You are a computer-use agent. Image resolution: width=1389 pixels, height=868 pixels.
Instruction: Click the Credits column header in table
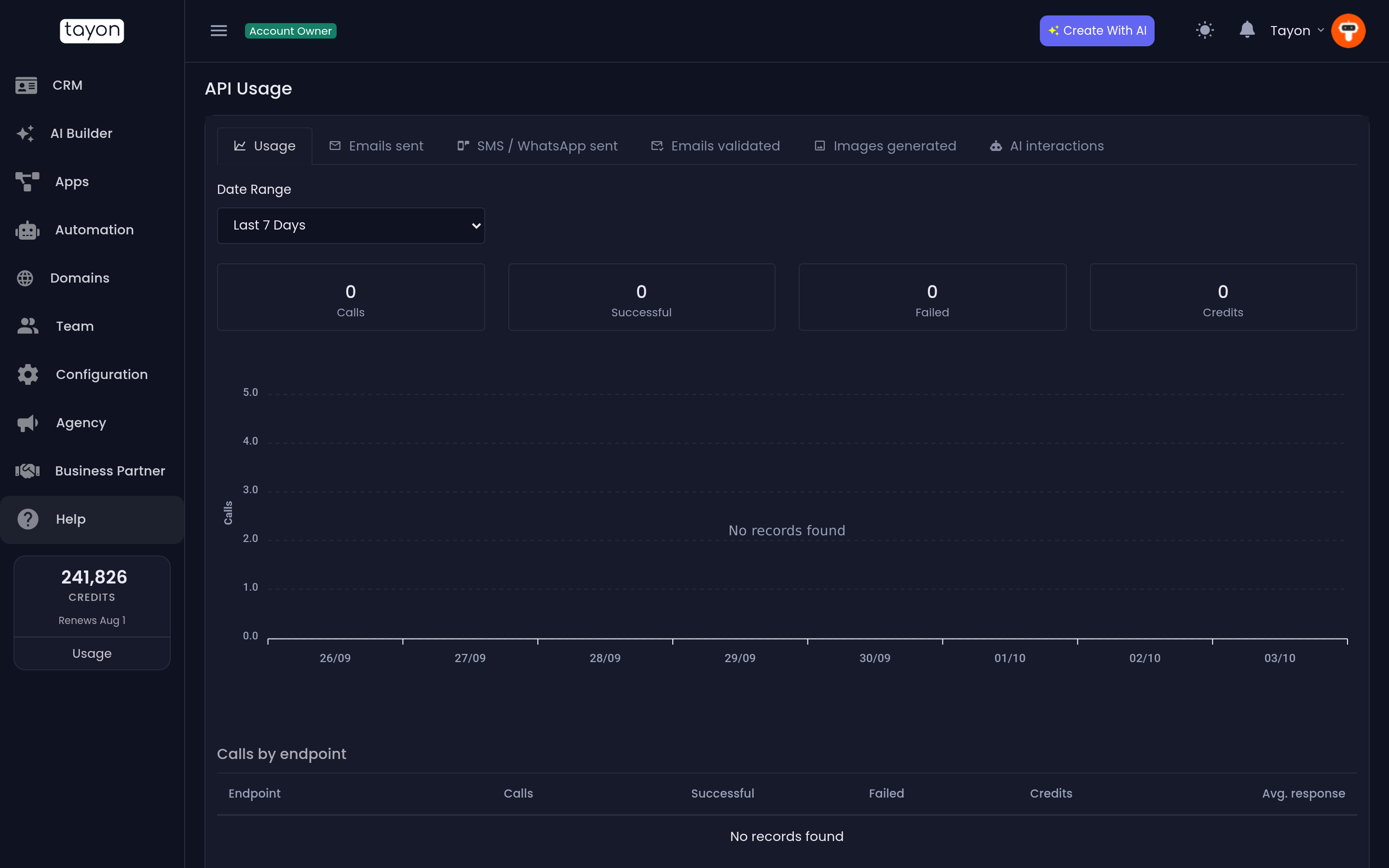click(1051, 793)
